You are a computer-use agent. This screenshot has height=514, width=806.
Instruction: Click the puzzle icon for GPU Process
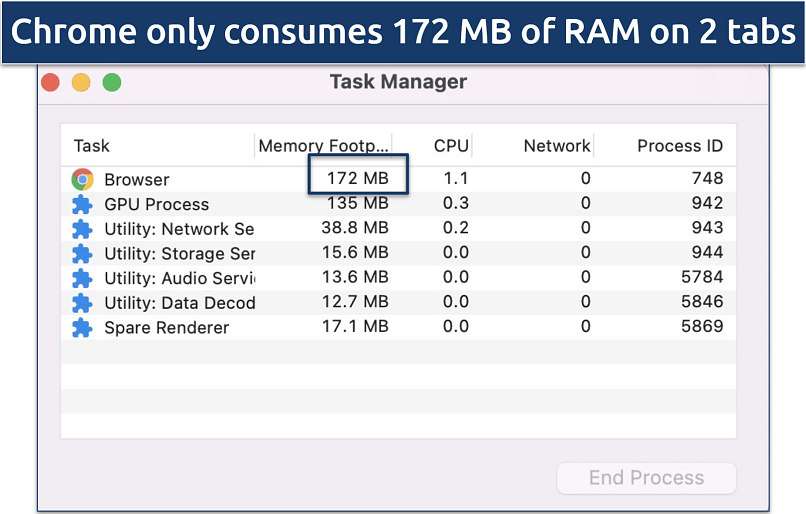[x=82, y=205]
